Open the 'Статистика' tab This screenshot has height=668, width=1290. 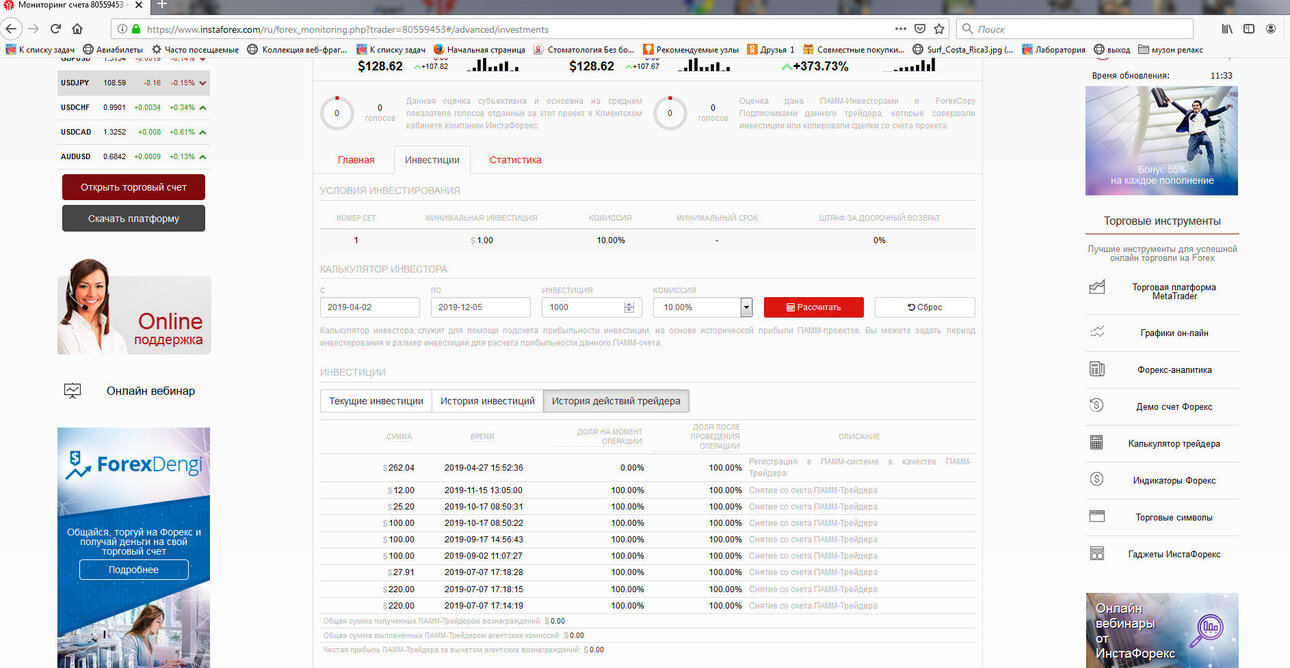tap(515, 160)
